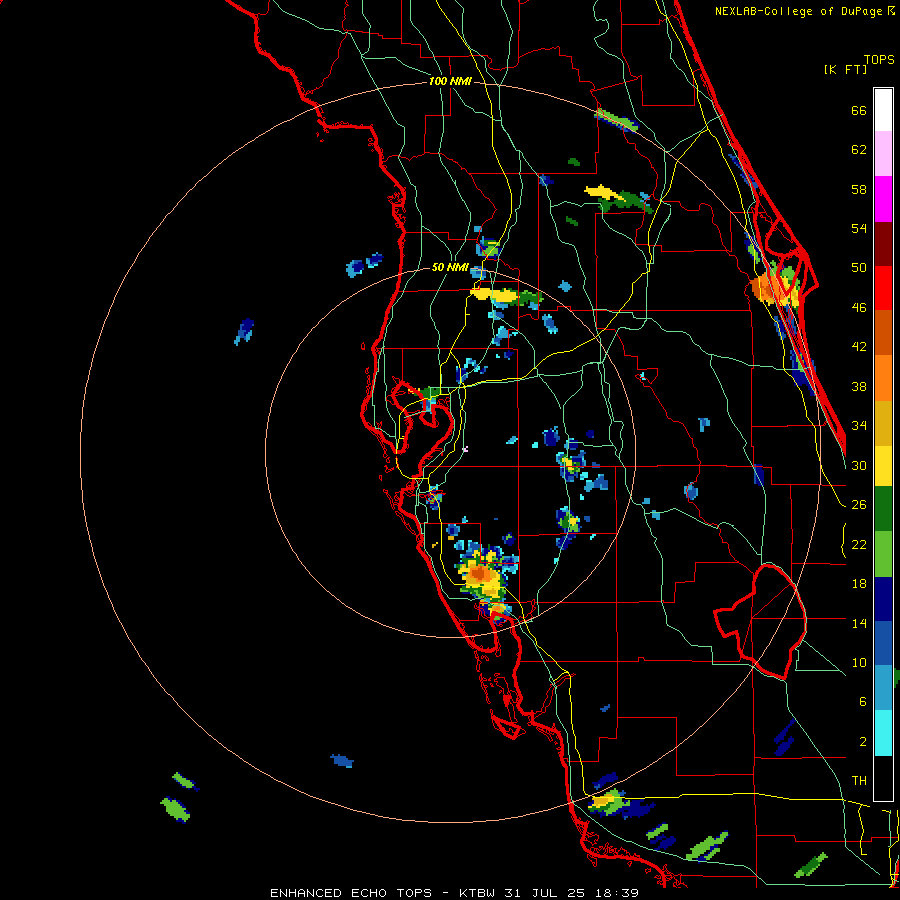900x900 pixels.
Task: Click the light green legend swatch
Action: coord(883,554)
